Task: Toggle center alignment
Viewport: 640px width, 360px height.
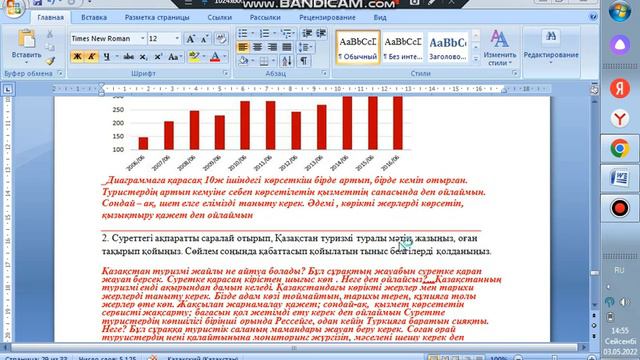Action: [x=258, y=47]
